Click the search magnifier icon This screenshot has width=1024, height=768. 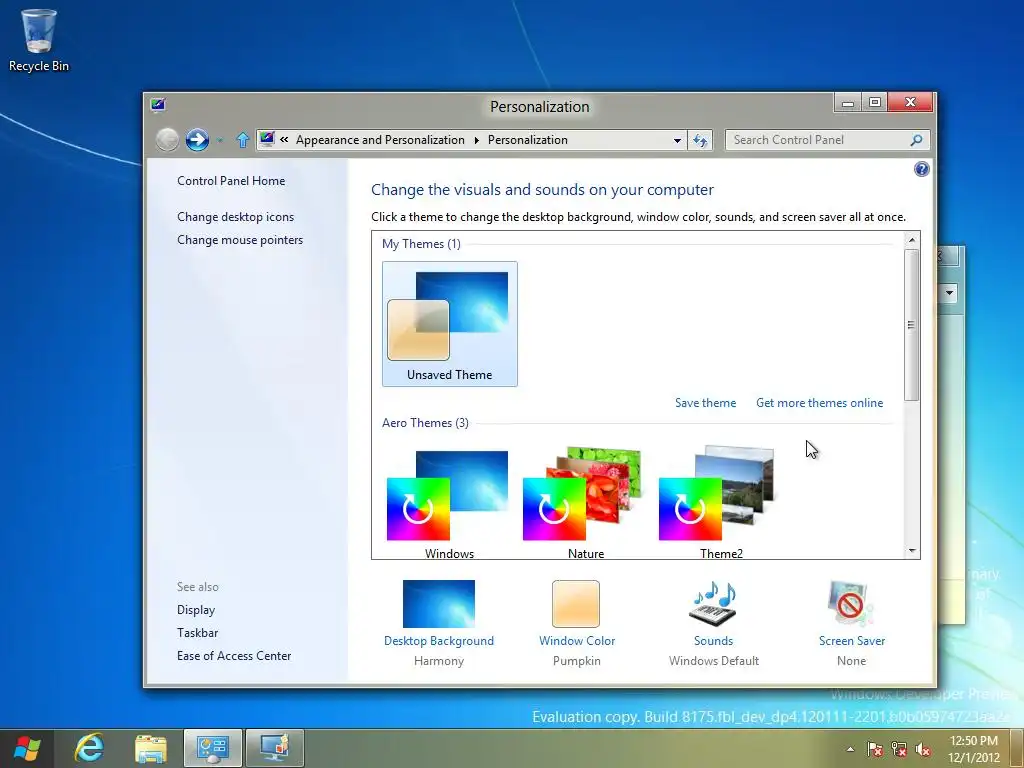916,140
